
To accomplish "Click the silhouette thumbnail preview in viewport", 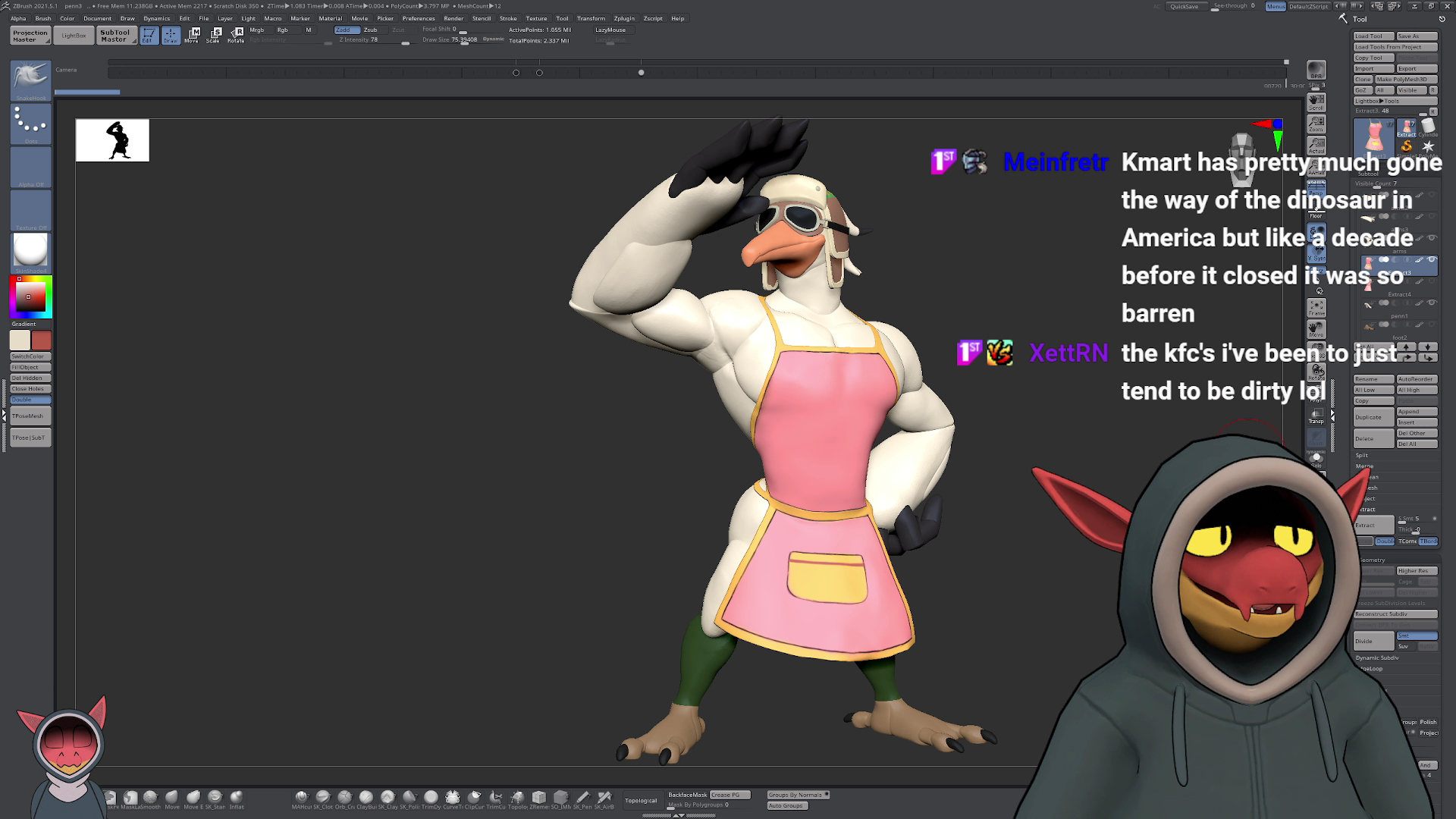I will point(112,140).
